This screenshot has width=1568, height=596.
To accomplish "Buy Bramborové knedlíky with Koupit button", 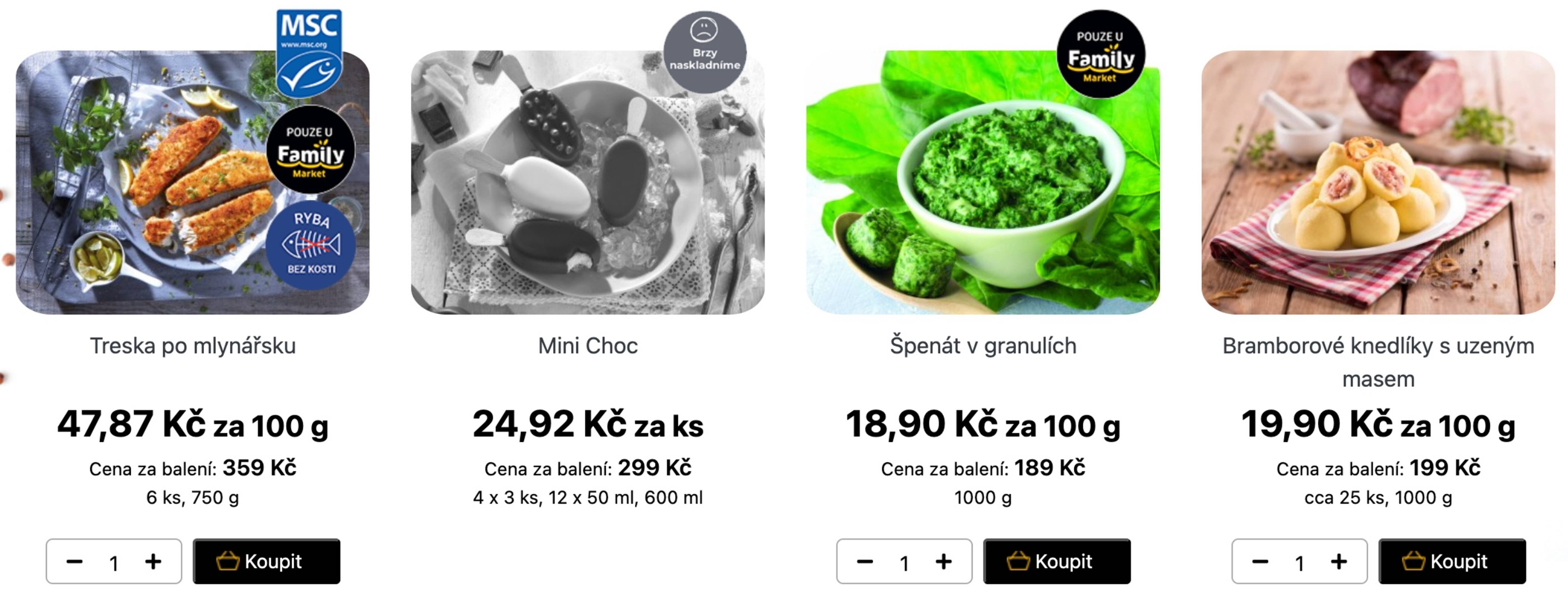I will click(1452, 561).
